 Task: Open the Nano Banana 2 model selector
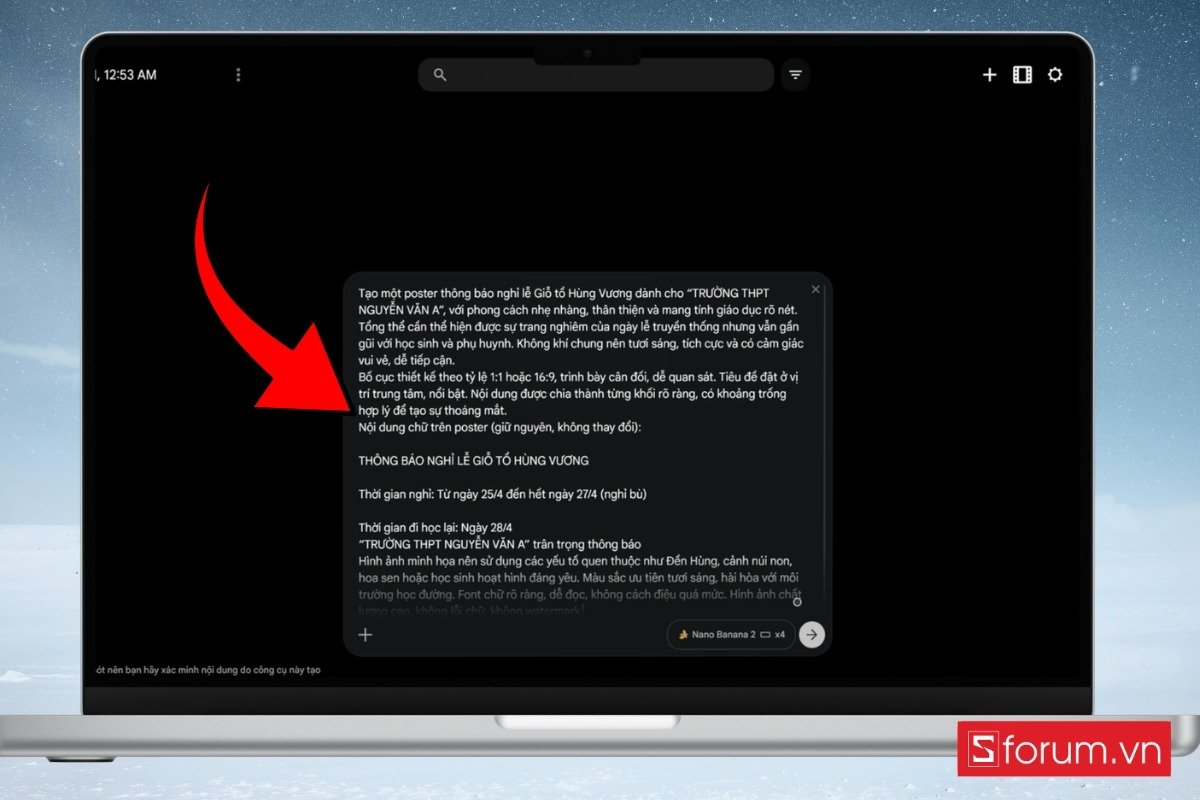731,635
